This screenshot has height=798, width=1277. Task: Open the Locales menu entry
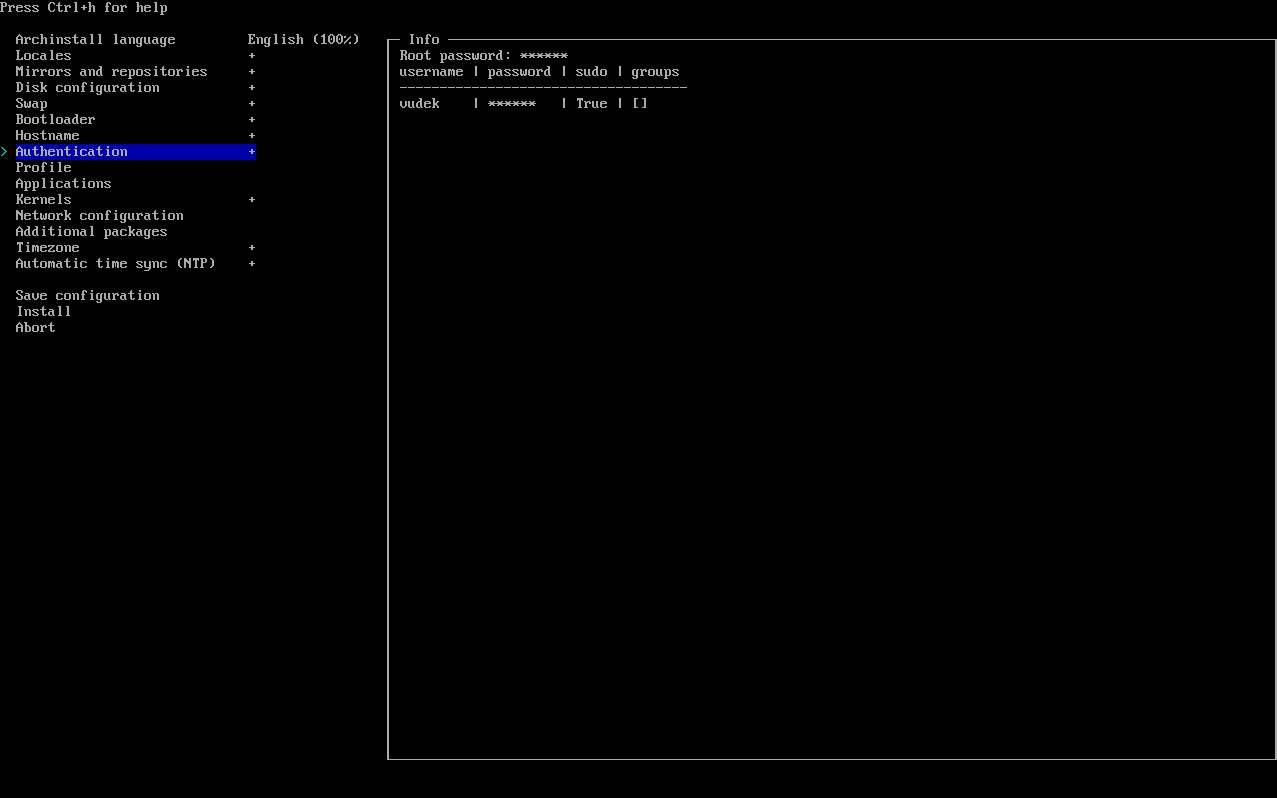(x=44, y=56)
